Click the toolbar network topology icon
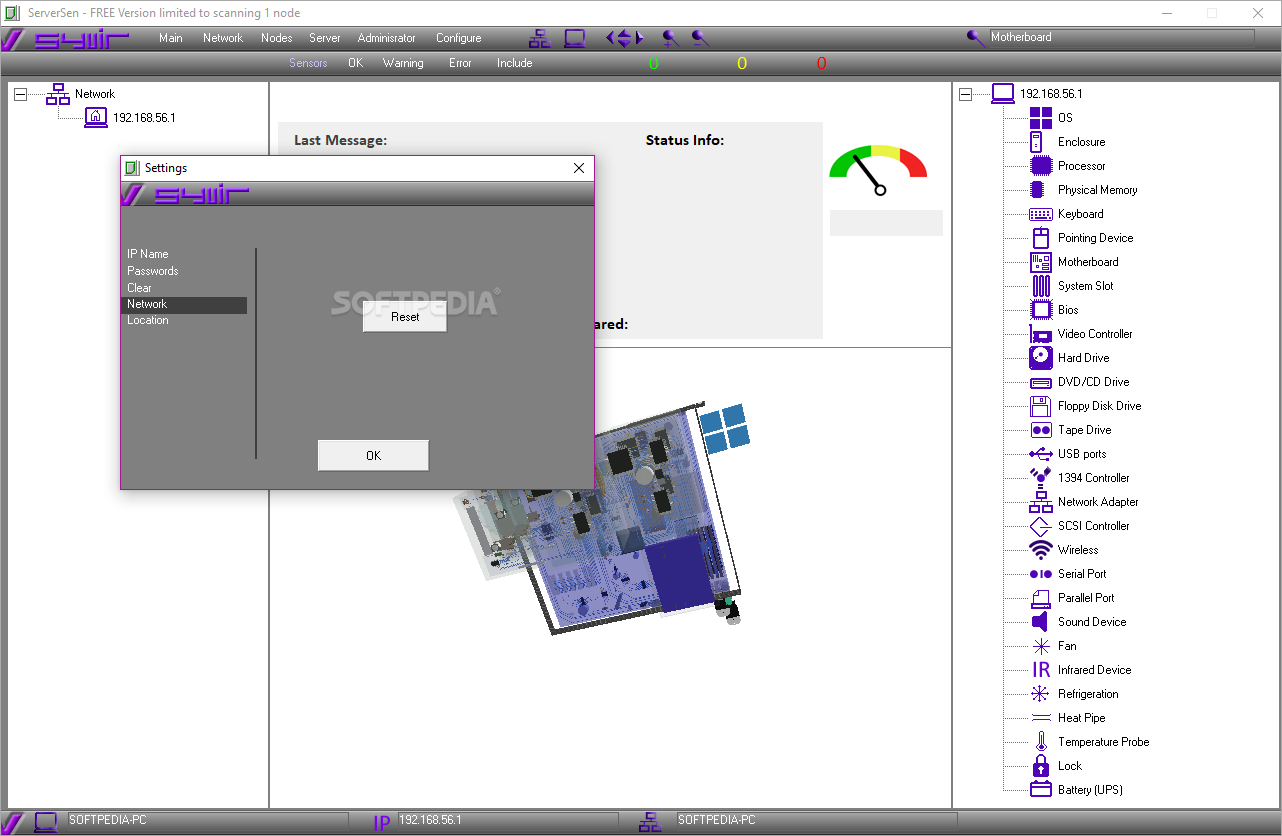The width and height of the screenshot is (1282, 836). [x=539, y=38]
